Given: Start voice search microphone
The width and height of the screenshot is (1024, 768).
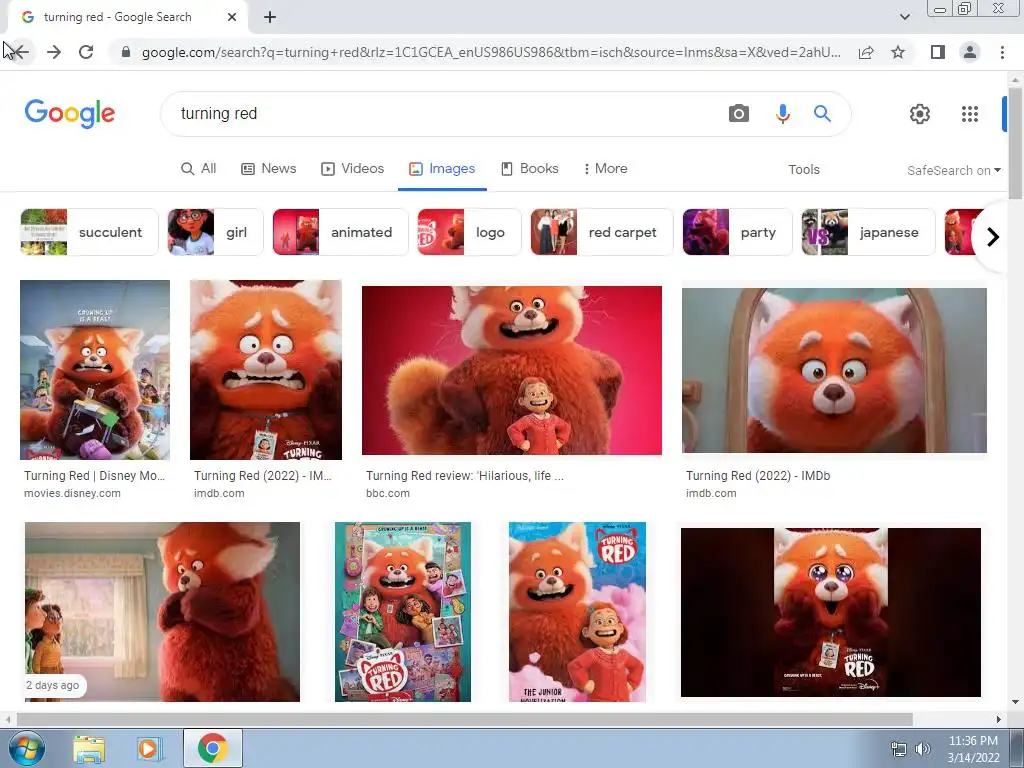Looking at the screenshot, I should 782,114.
